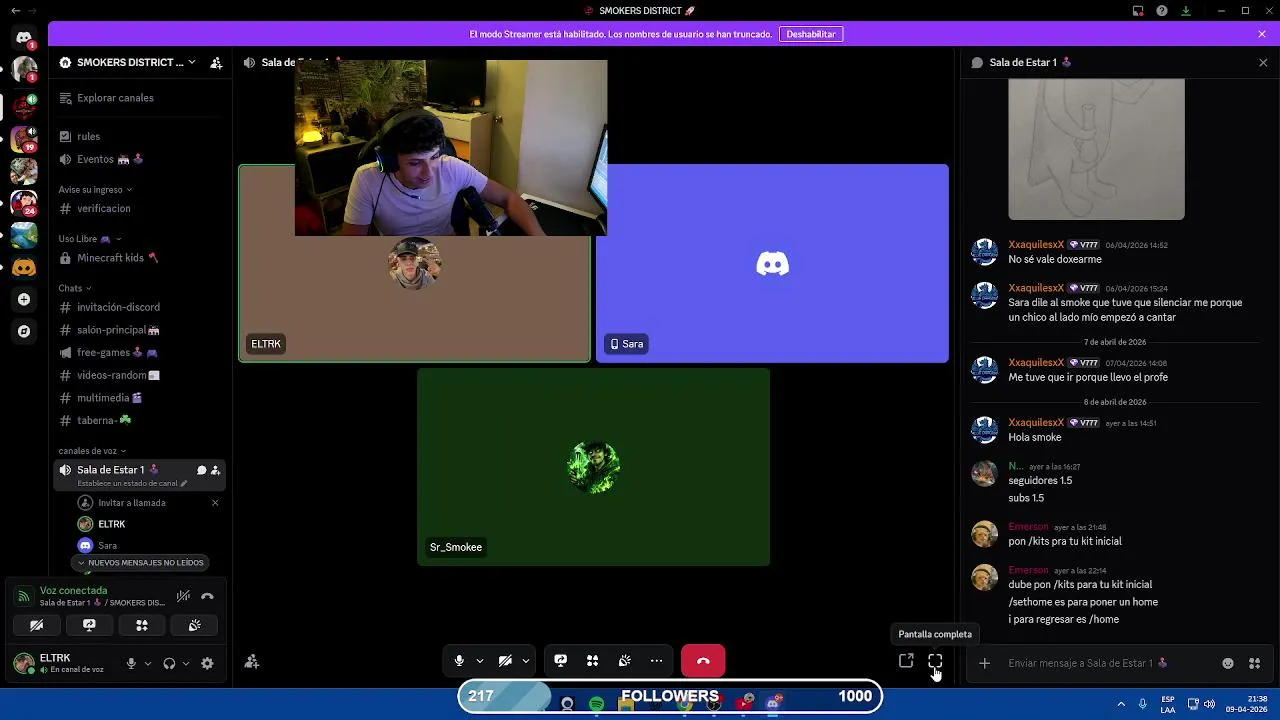The height and width of the screenshot is (720, 1280).
Task: Click the add-attachment plus in message box
Action: coord(984,663)
